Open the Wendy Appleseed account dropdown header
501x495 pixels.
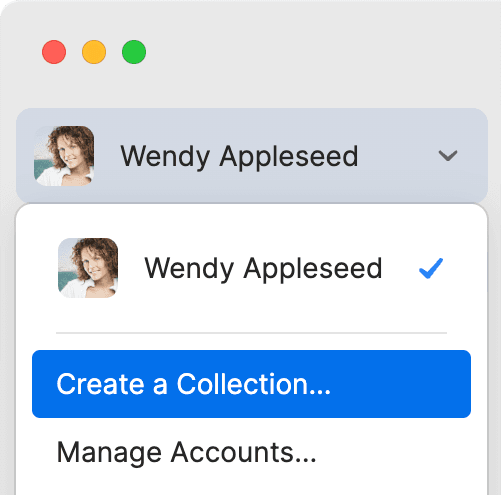[252, 155]
